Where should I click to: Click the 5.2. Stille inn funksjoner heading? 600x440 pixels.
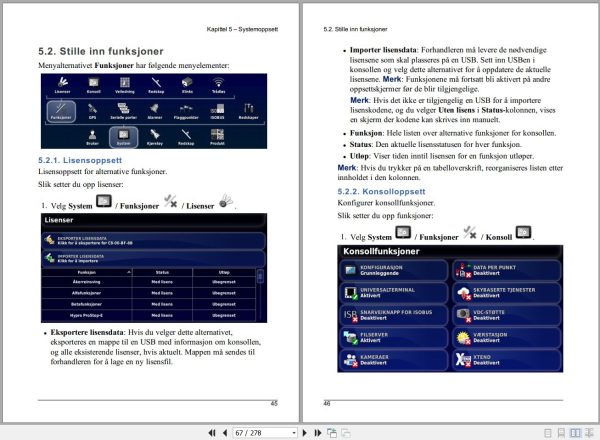(101, 51)
